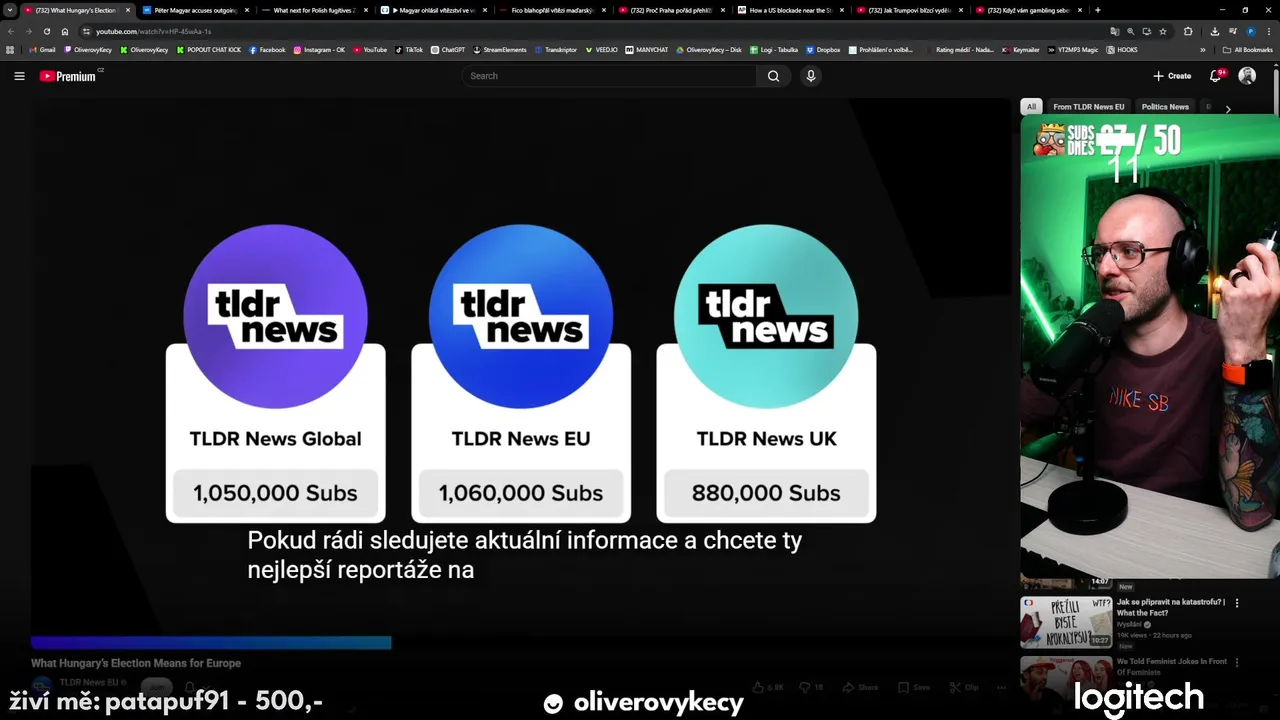Open Chrome apps grid icon in bookmarks bar
The width and height of the screenshot is (1280, 720).
[x=10, y=49]
